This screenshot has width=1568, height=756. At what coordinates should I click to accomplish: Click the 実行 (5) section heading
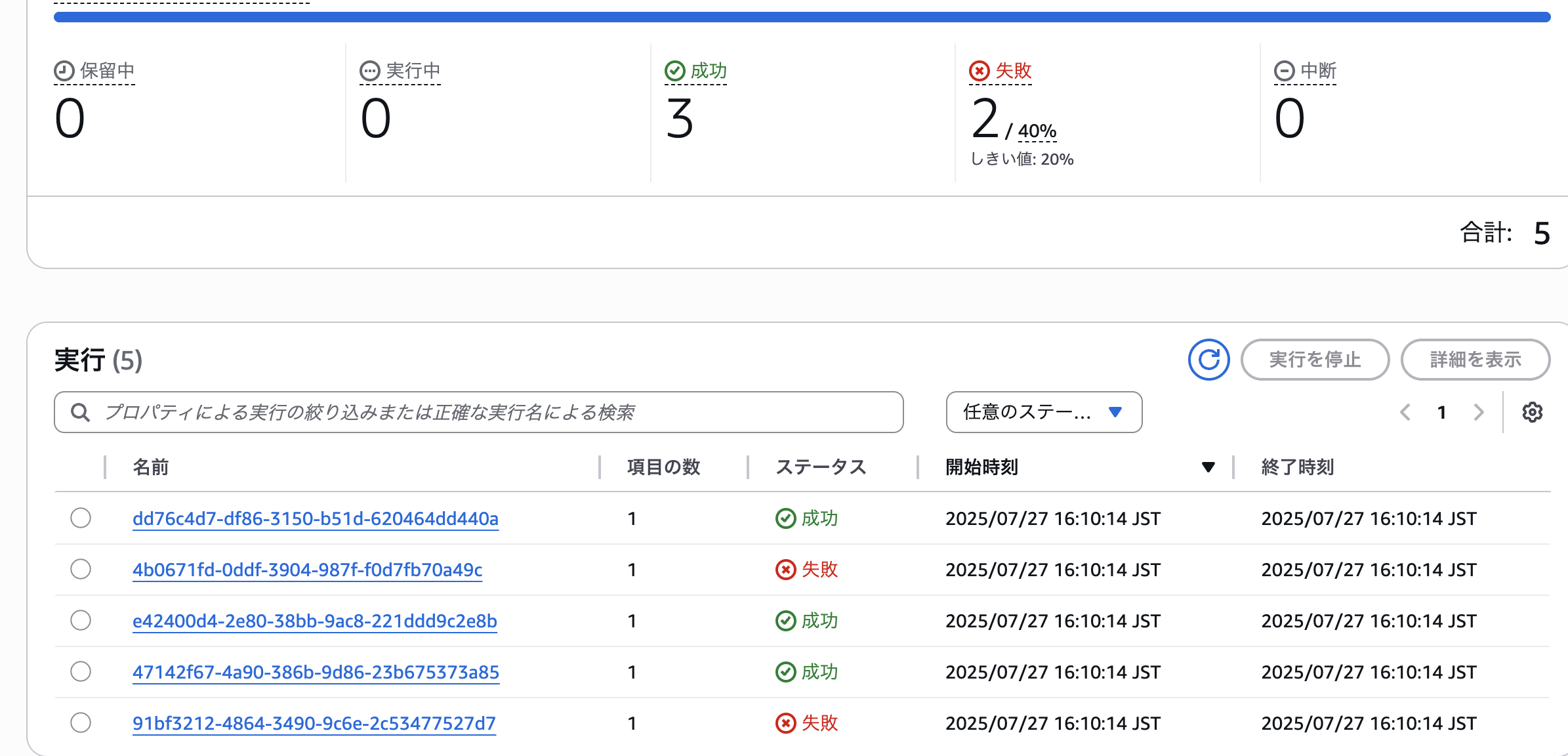pyautogui.click(x=98, y=360)
